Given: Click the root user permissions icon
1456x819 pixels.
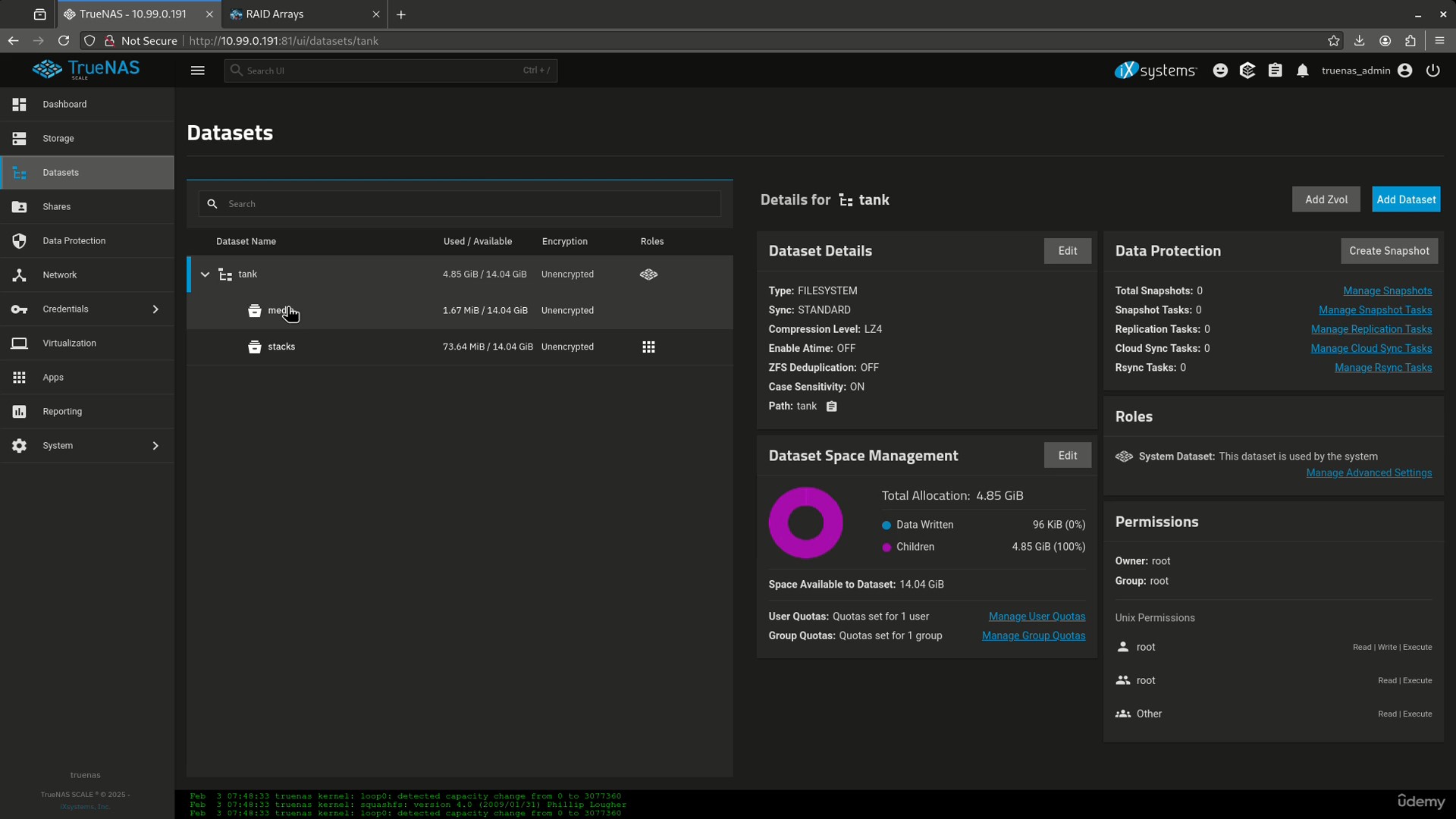Looking at the screenshot, I should point(1123,647).
